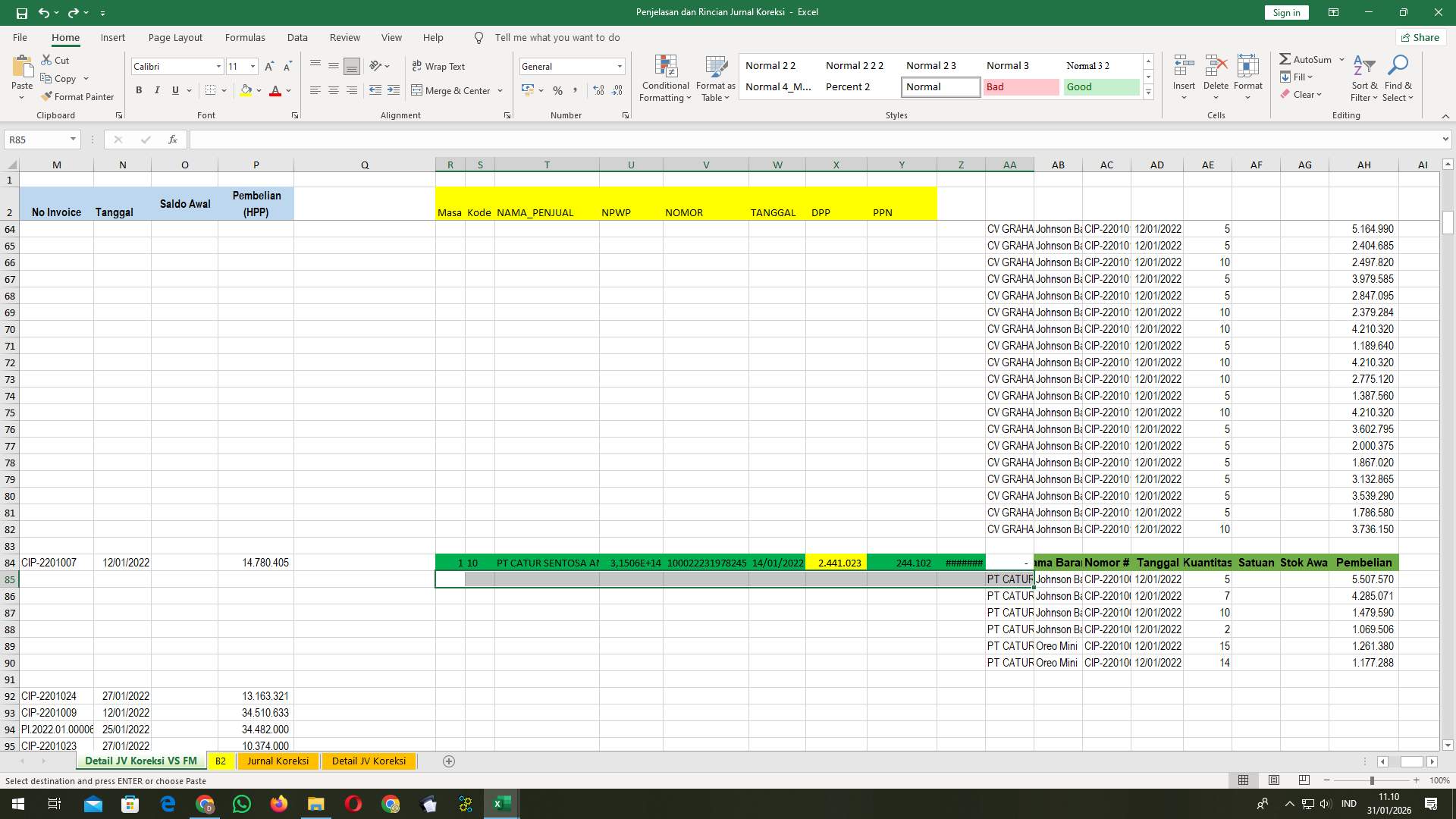Viewport: 1456px width, 819px height.
Task: Switch to the Formulas ribbon tab
Action: coord(245,37)
